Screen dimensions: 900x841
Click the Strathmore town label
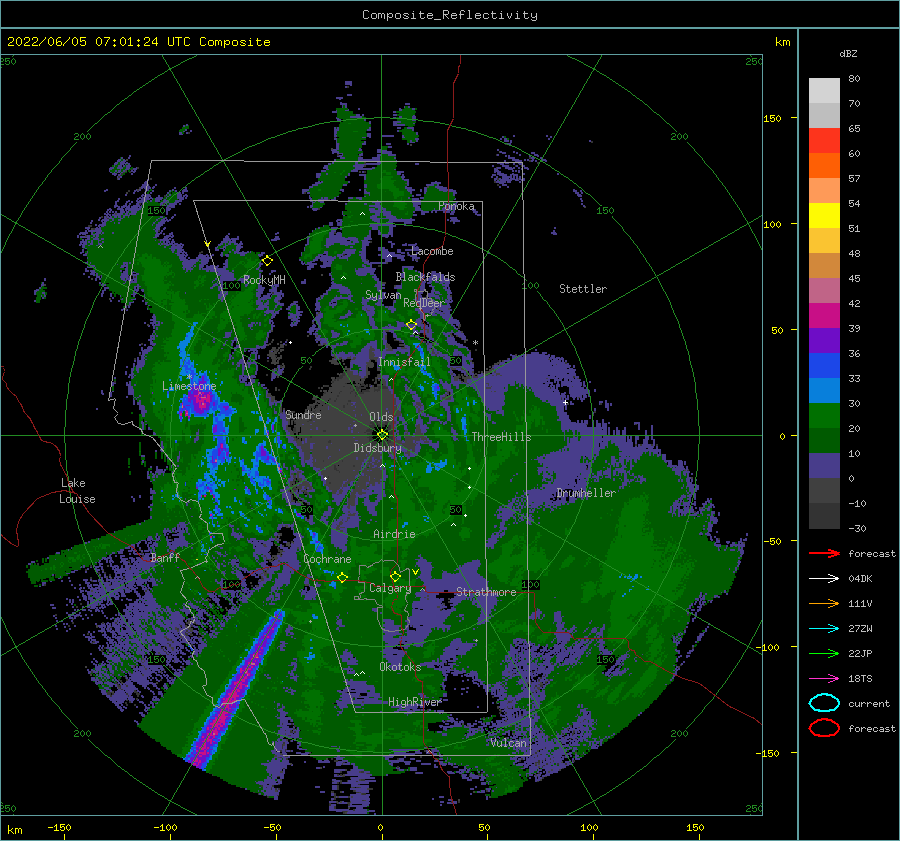coord(486,592)
